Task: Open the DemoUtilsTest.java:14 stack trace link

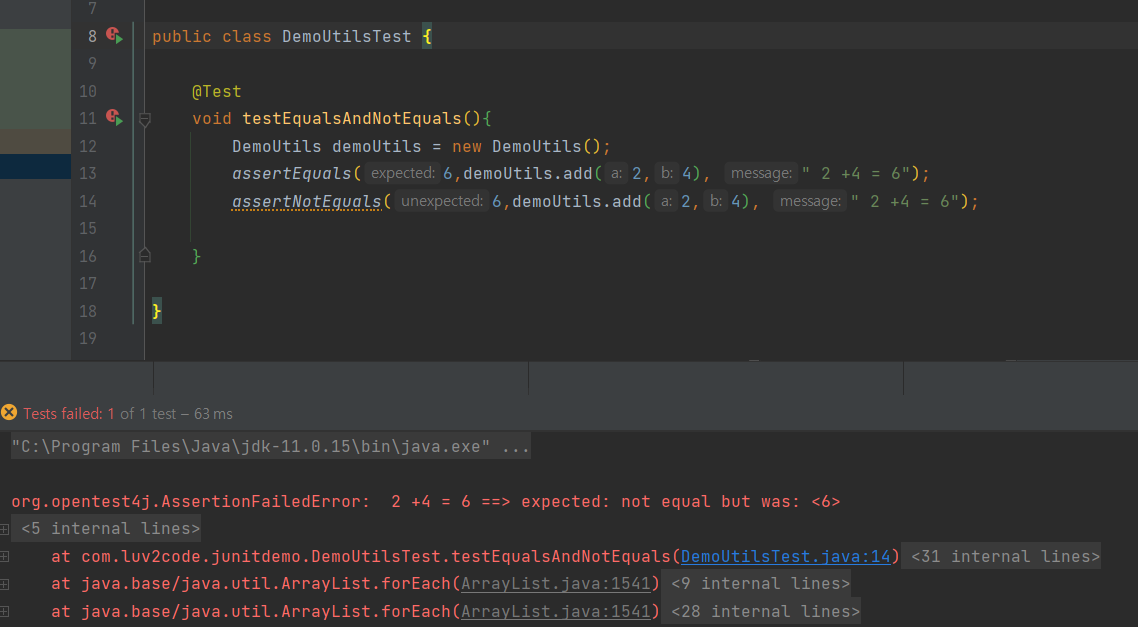Action: (x=785, y=557)
